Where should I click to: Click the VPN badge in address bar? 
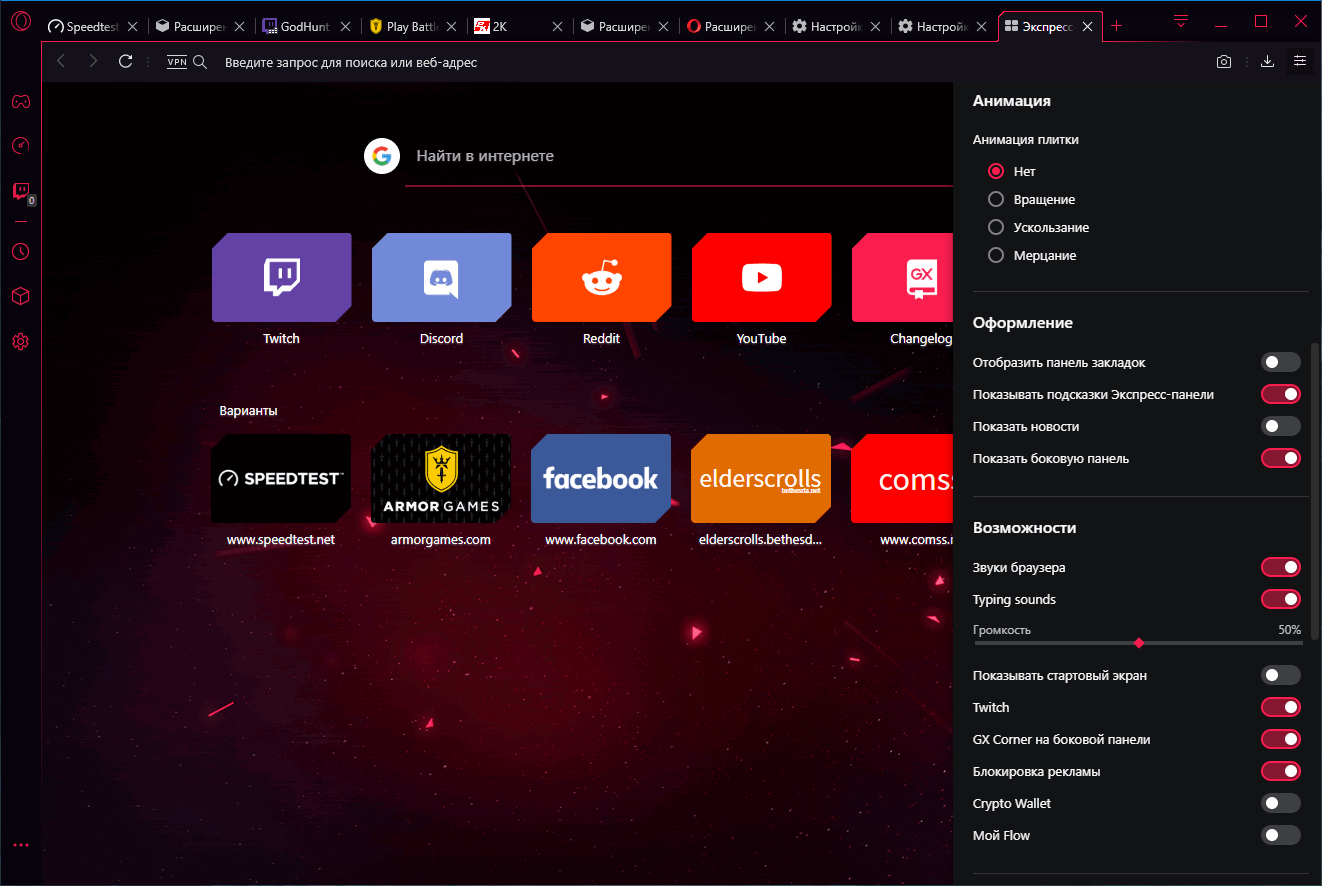click(x=177, y=62)
